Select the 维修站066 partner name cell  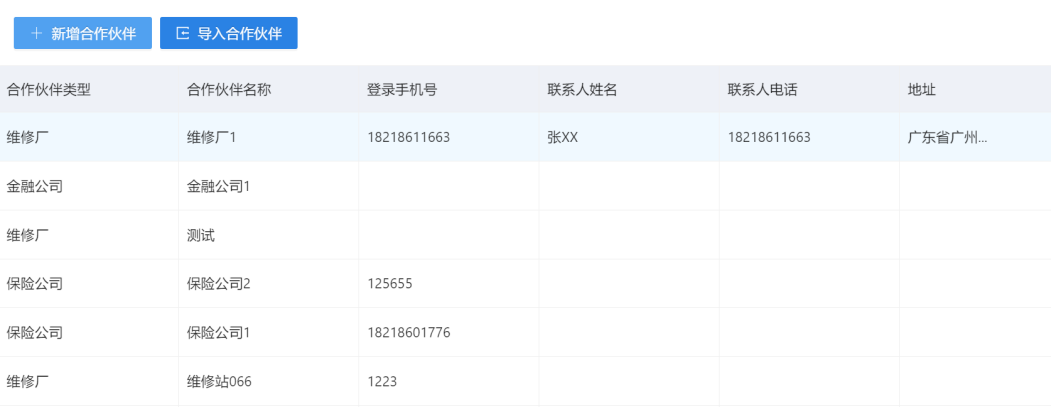pos(219,381)
